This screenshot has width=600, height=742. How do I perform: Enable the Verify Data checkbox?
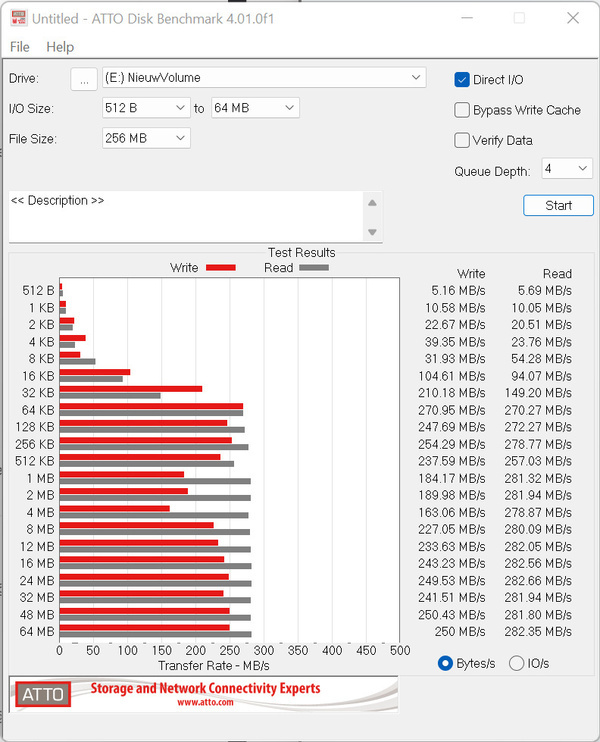461,141
